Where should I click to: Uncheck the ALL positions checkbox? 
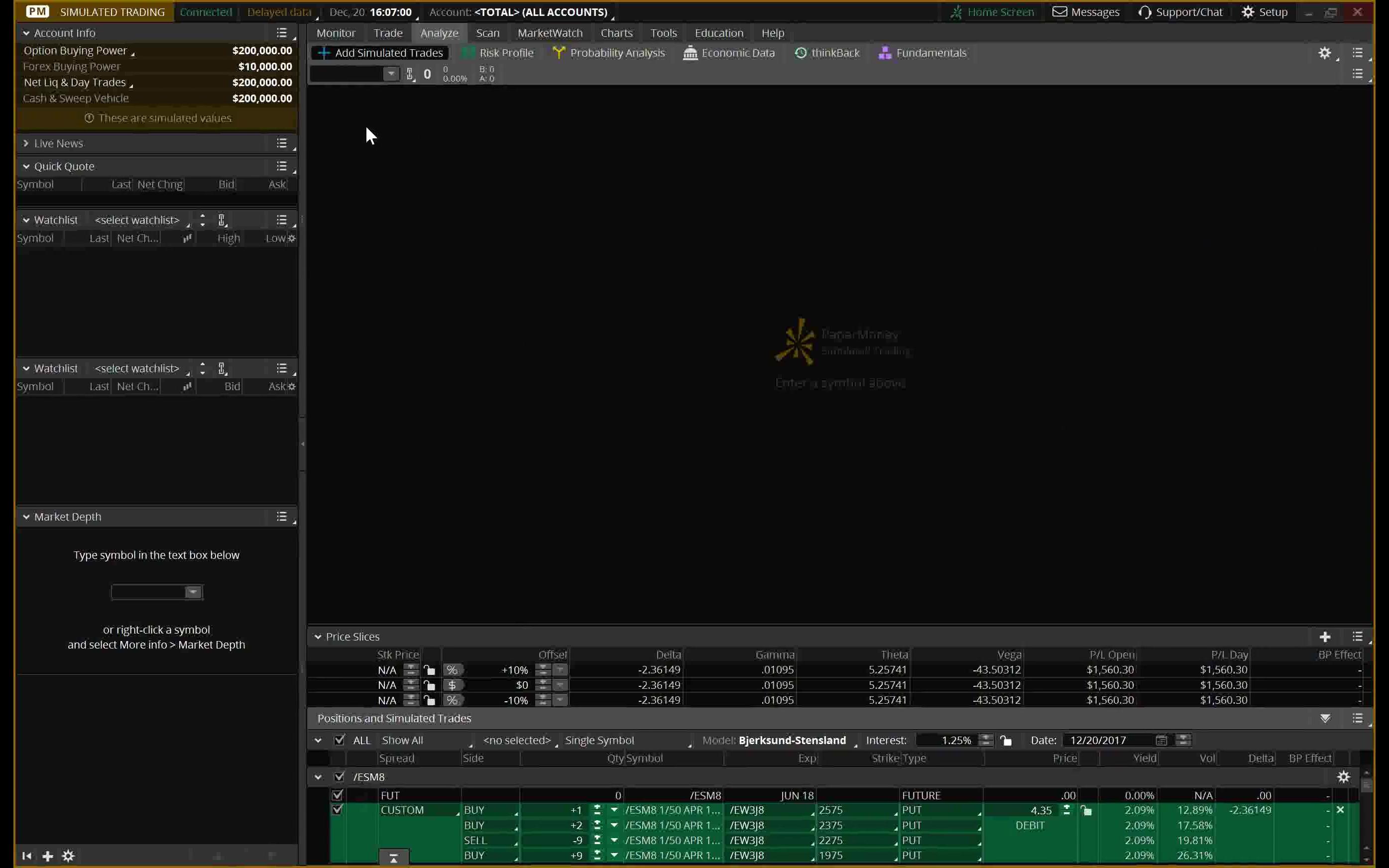[340, 740]
